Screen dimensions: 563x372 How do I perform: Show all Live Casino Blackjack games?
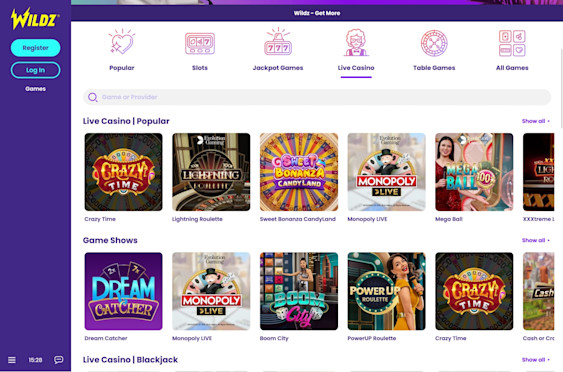pos(535,359)
